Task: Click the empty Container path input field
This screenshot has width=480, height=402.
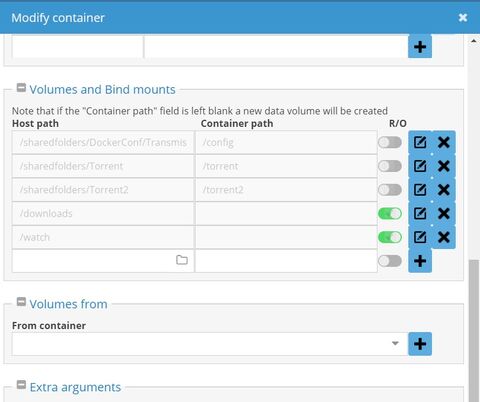Action: (x=286, y=261)
